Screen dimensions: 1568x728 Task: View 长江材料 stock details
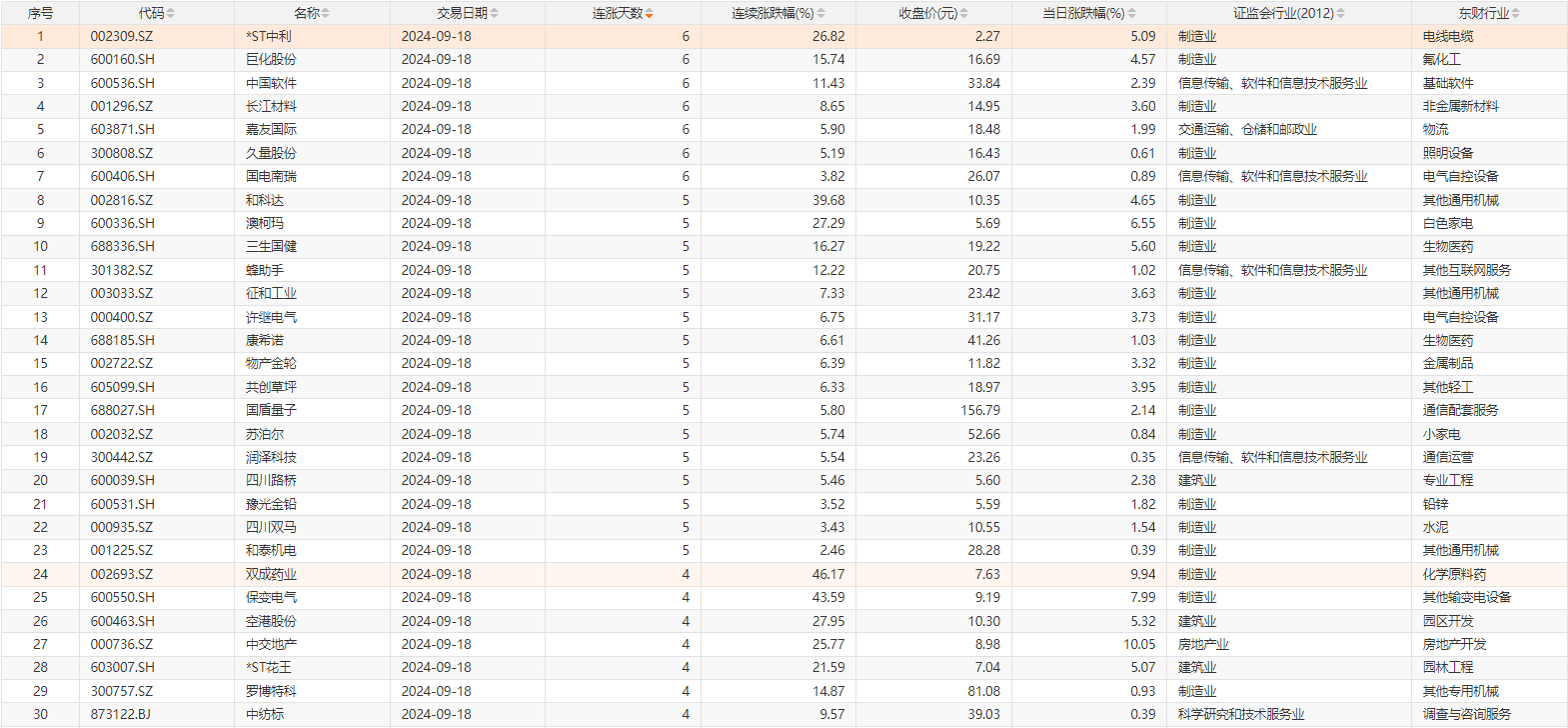pos(271,106)
